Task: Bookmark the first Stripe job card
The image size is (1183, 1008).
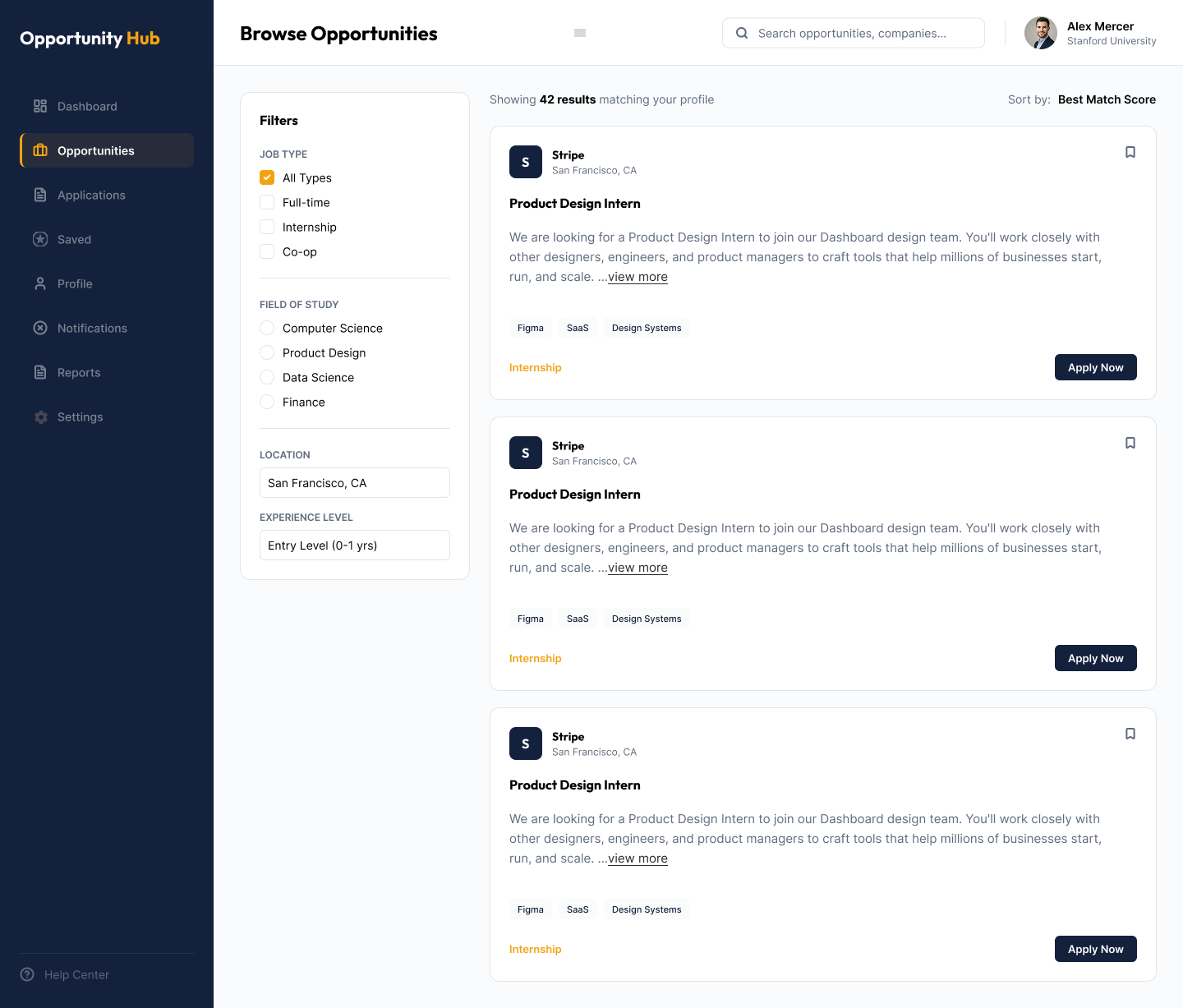Action: coord(1130,152)
